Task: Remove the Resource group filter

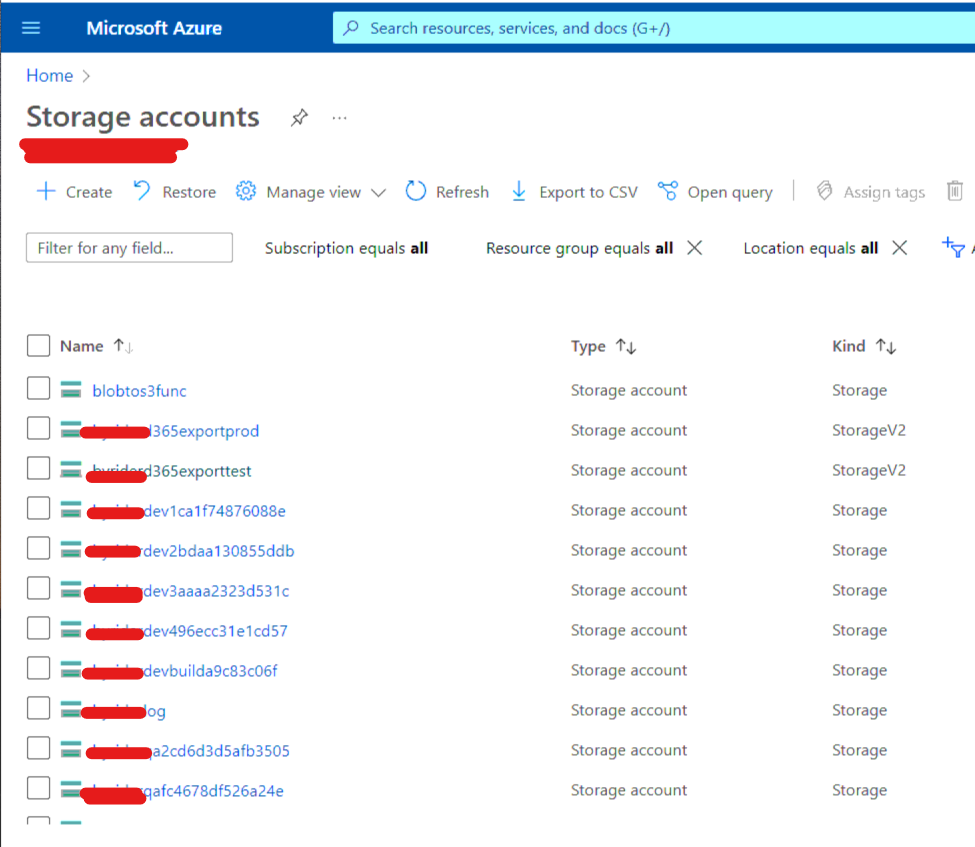Action: click(x=695, y=248)
